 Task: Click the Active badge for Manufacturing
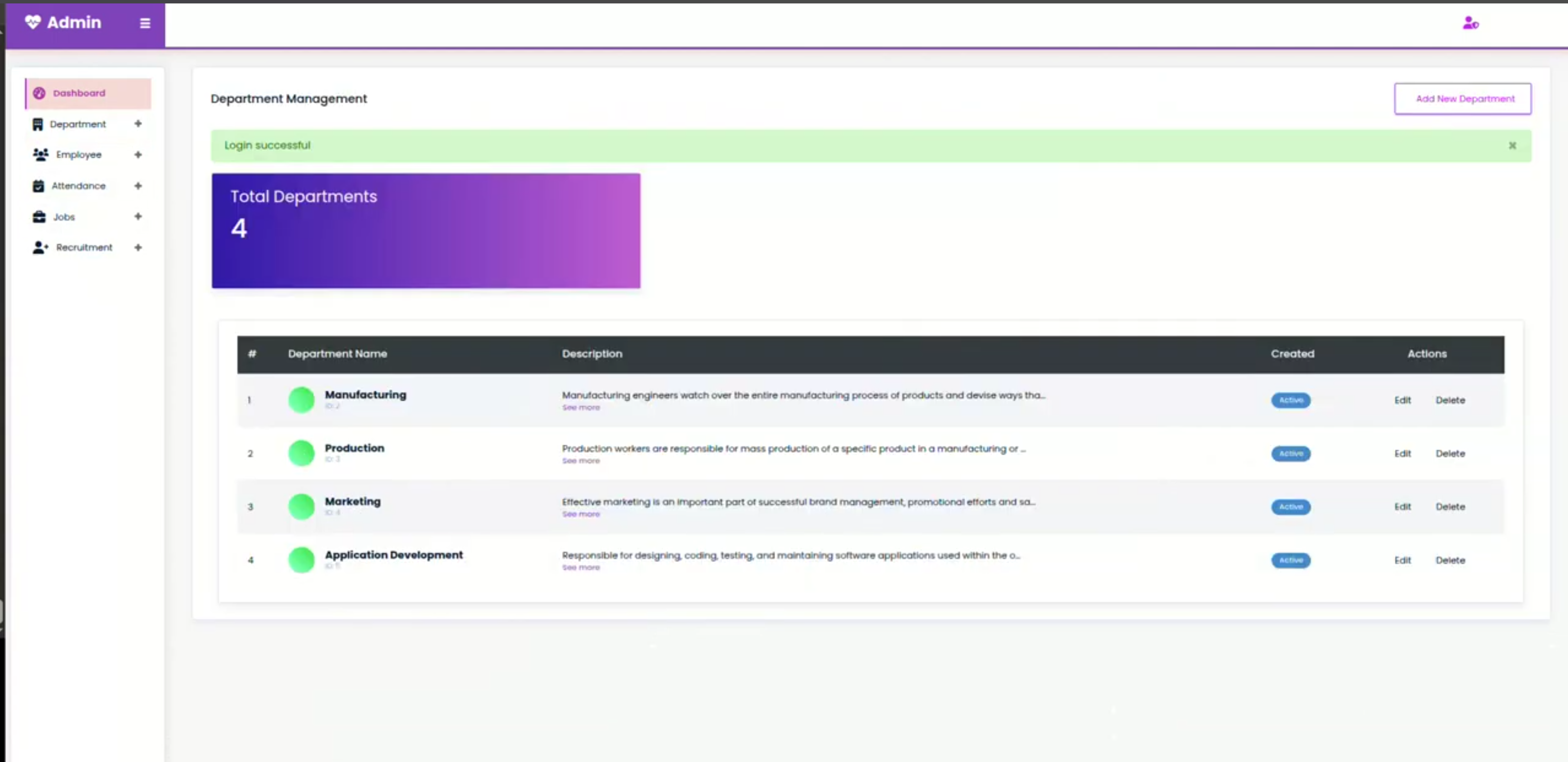[1290, 400]
